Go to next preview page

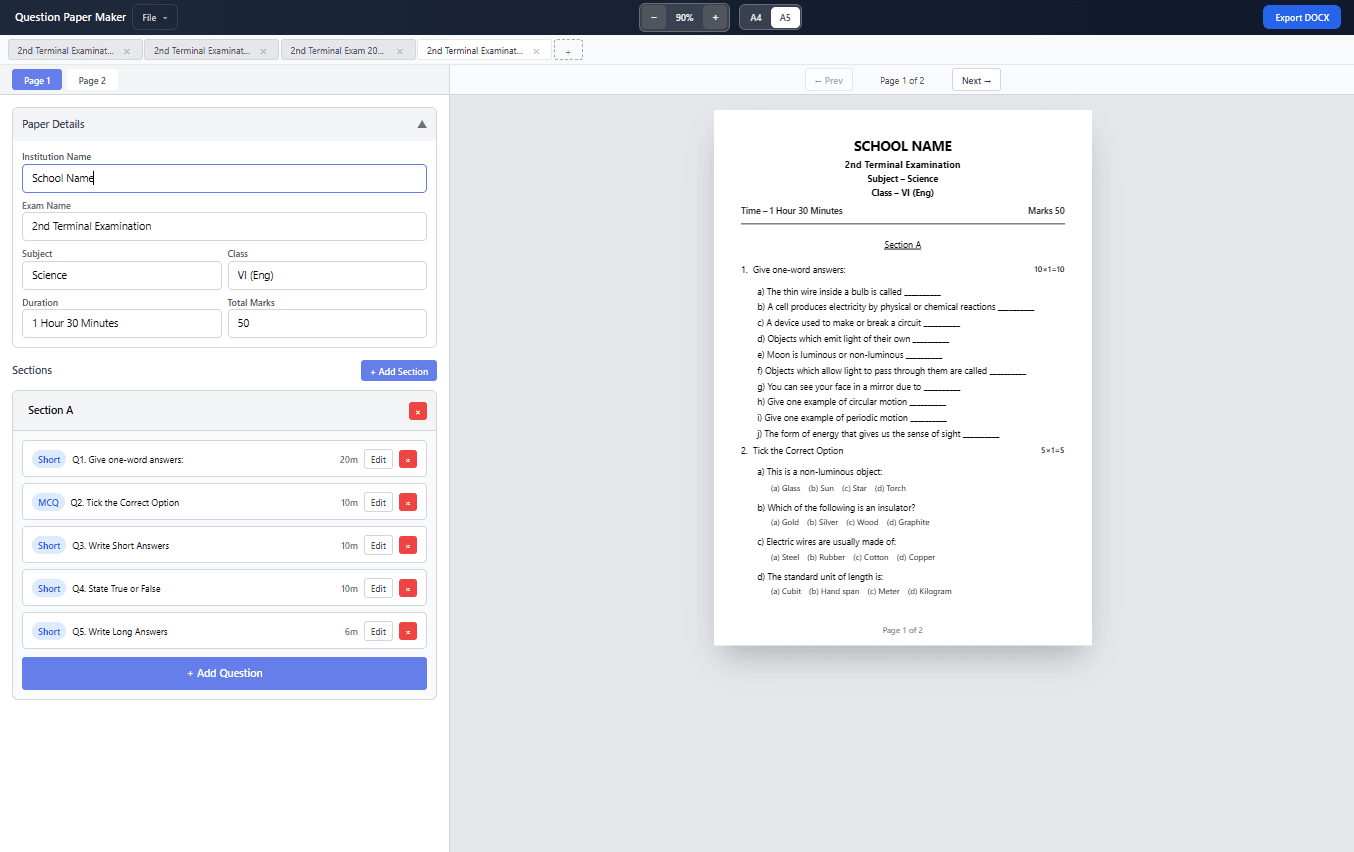975,81
